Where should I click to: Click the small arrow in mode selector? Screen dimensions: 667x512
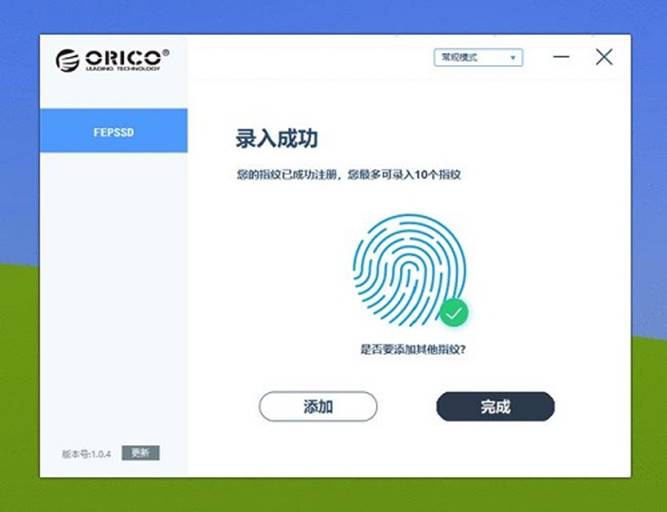coord(513,58)
